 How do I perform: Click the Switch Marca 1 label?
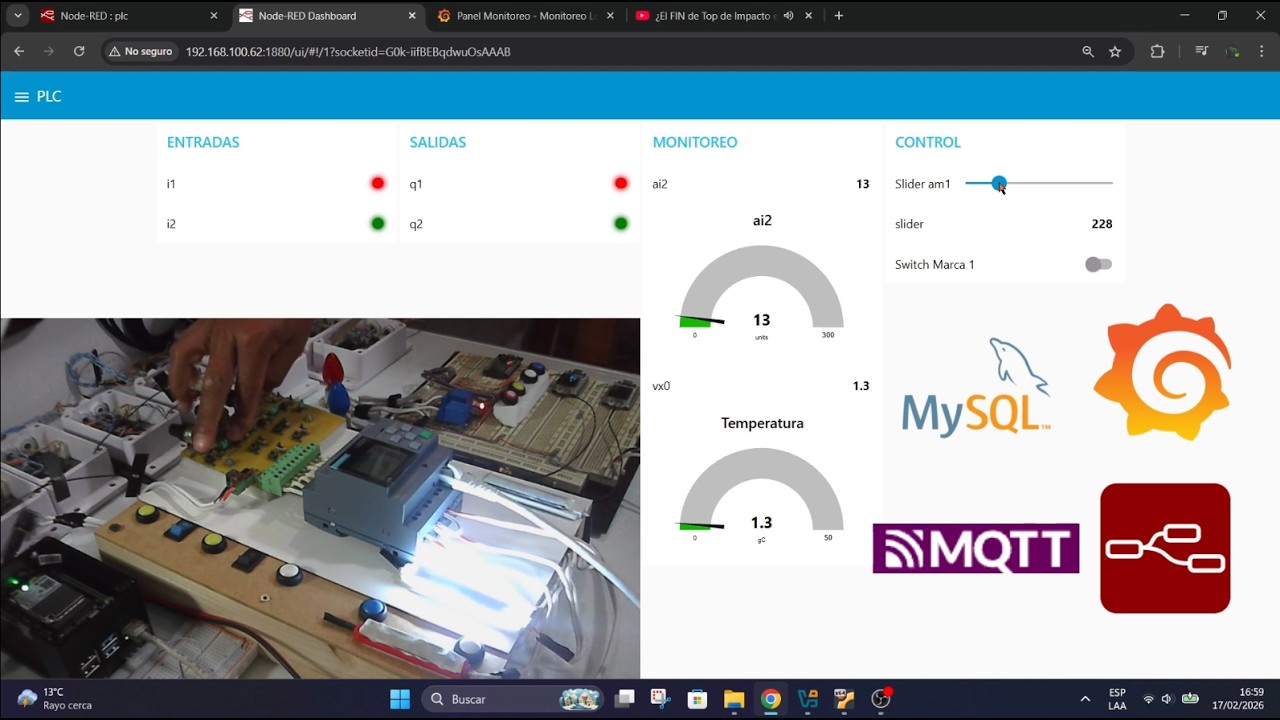point(935,264)
